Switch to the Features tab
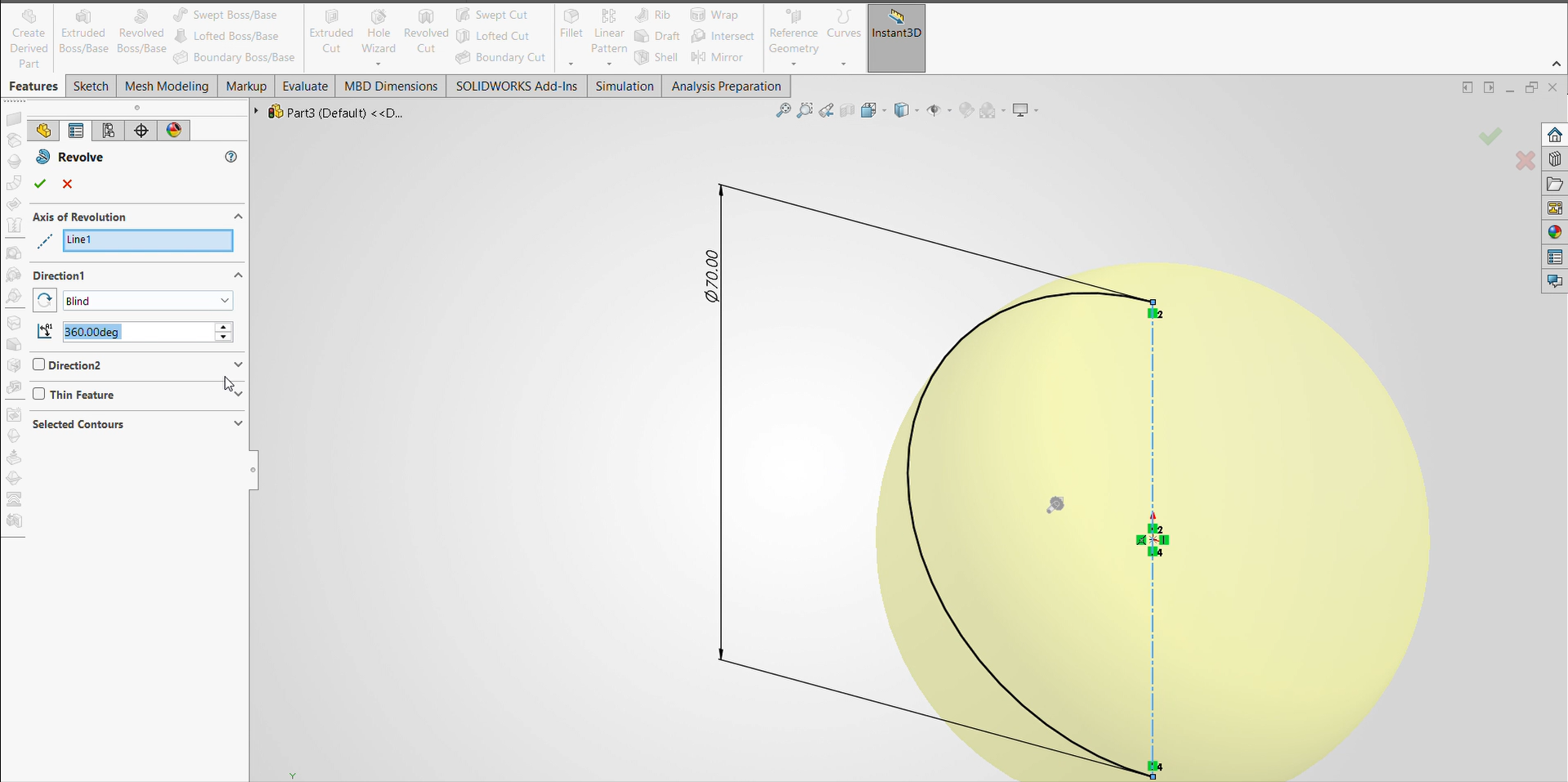 pos(34,86)
